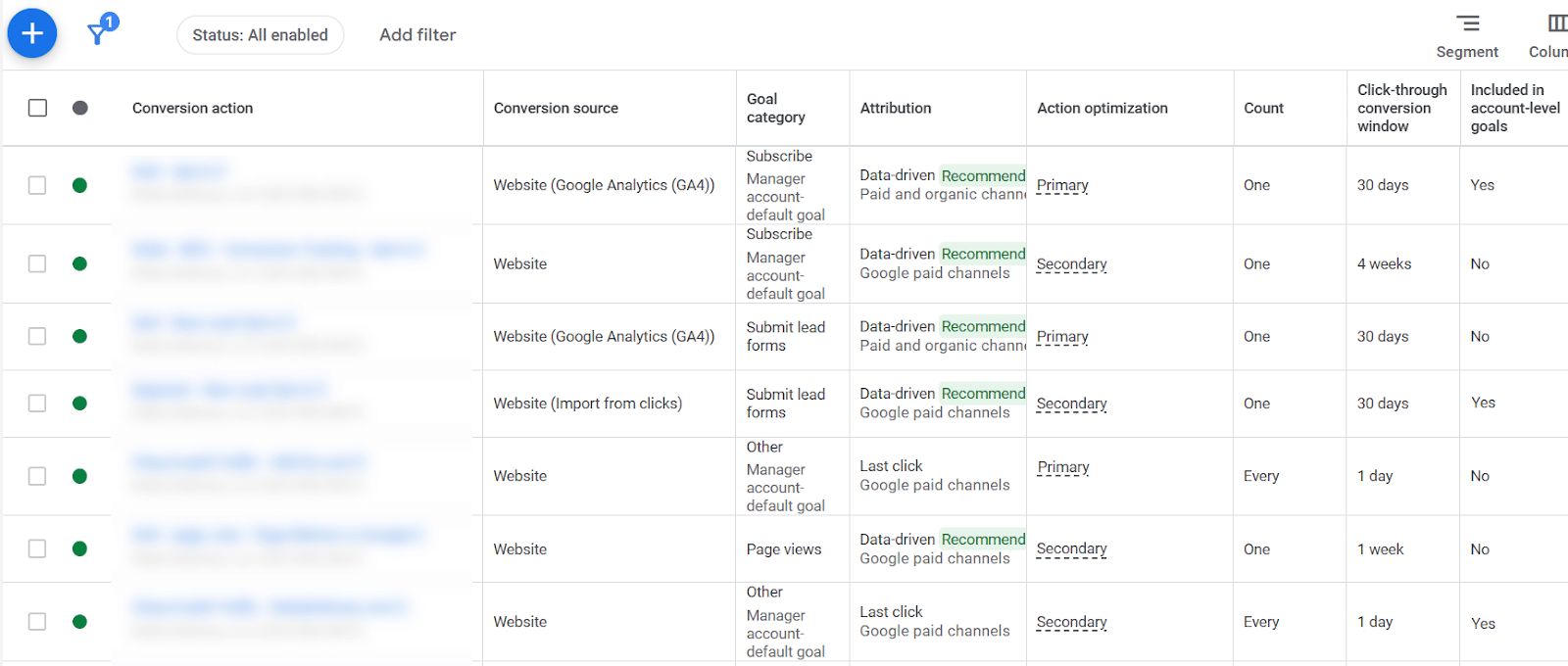Click the blue plus create button

point(32,33)
